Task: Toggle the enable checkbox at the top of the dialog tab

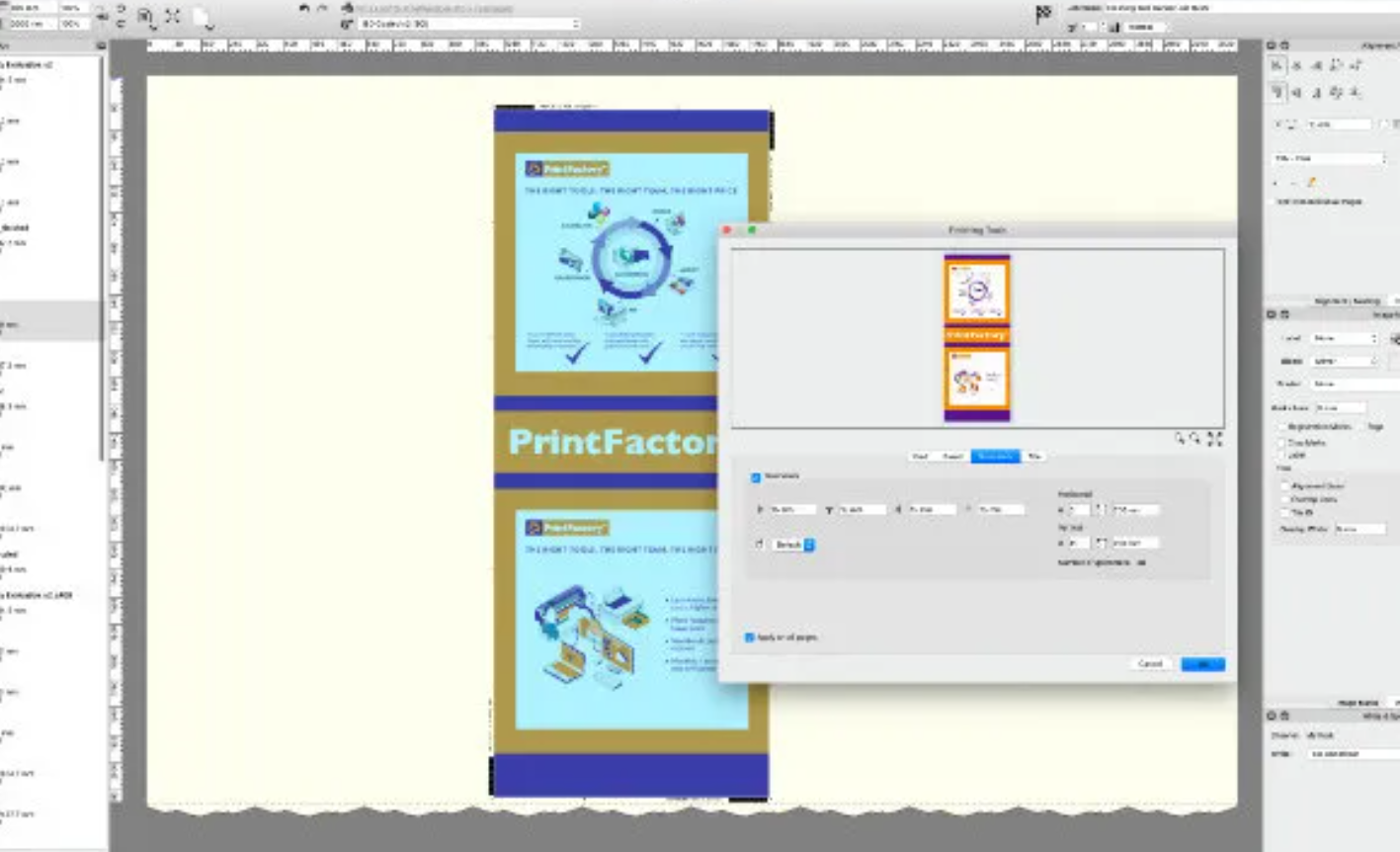Action: click(756, 477)
